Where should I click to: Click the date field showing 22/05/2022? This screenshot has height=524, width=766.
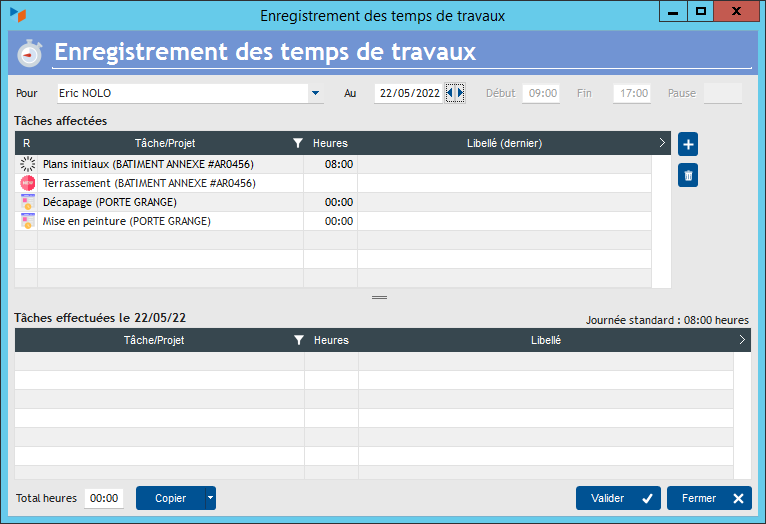click(409, 93)
